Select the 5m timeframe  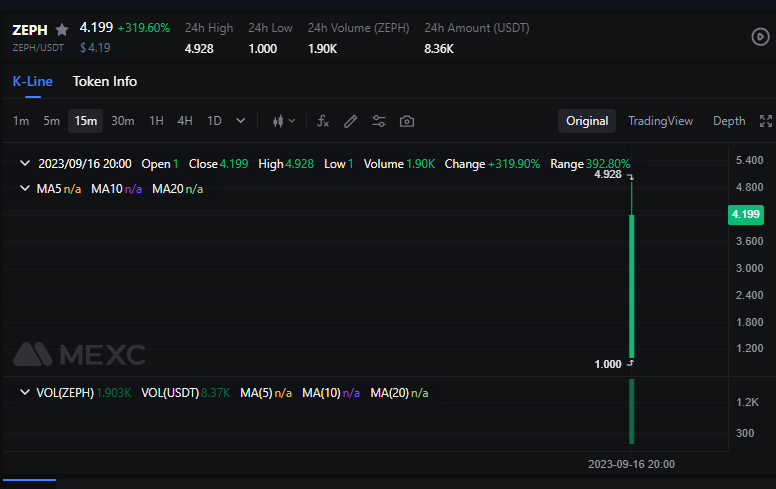coord(51,121)
